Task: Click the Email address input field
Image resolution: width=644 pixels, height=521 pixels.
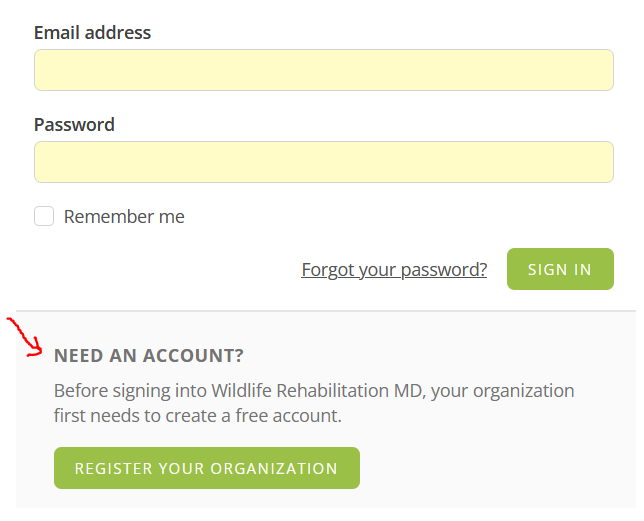Action: [323, 70]
